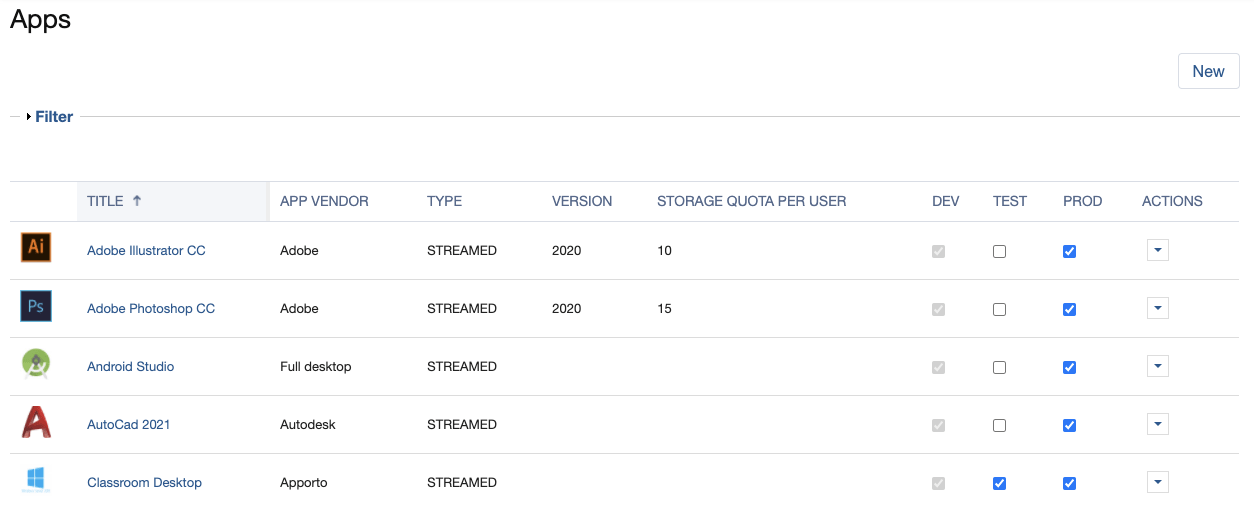Viewport: 1254px width, 509px height.
Task: Open actions dropdown for Classroom Desktop
Action: coord(1157,482)
